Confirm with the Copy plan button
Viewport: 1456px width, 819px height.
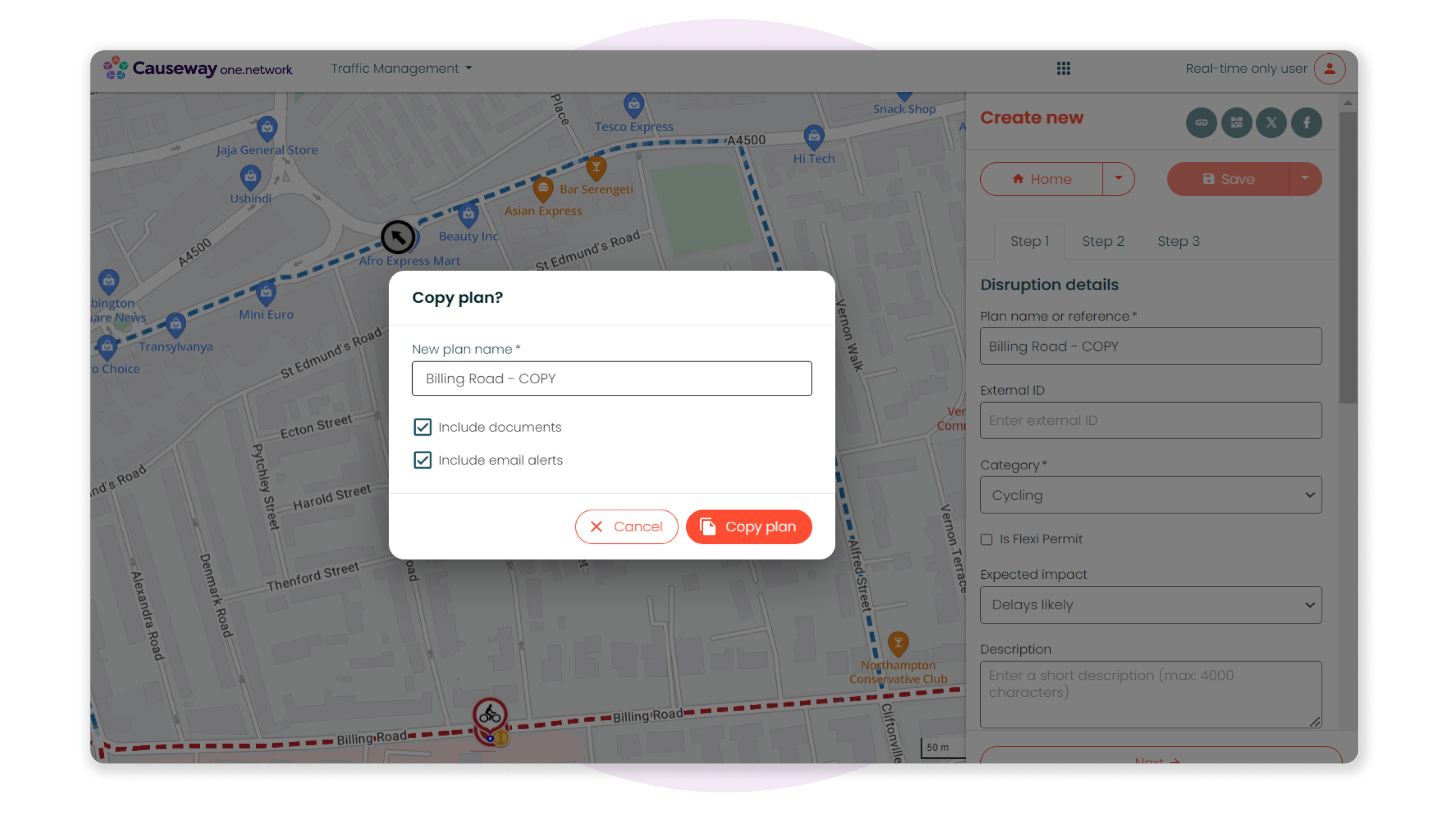749,527
